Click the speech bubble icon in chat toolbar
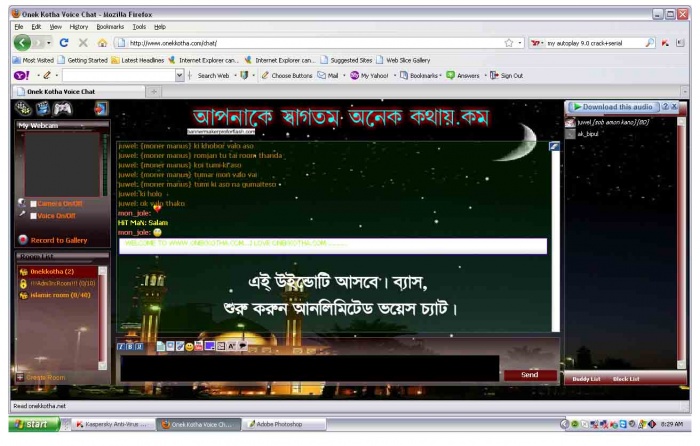This screenshot has height=446, width=700. [x=243, y=346]
